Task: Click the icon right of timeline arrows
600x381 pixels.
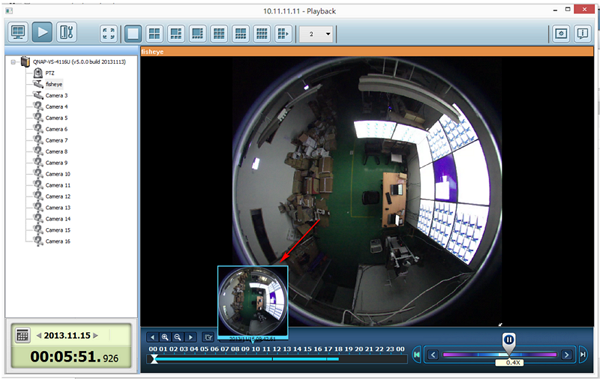Action: coord(208,337)
